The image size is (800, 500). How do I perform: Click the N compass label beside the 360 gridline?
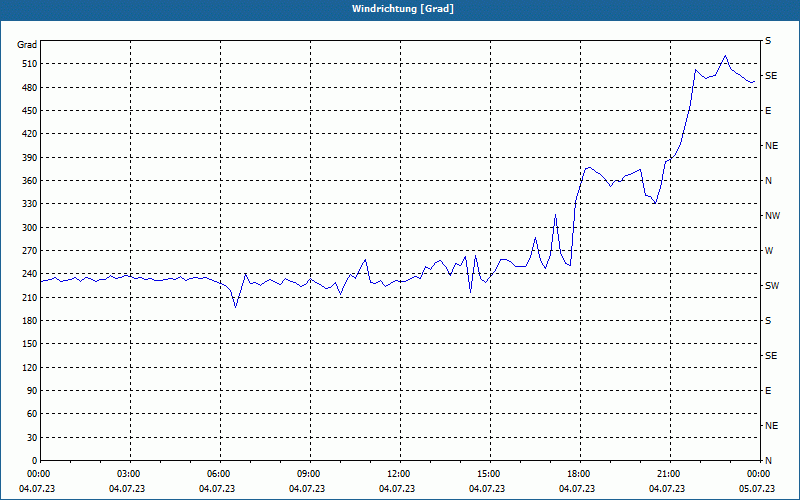(x=768, y=181)
